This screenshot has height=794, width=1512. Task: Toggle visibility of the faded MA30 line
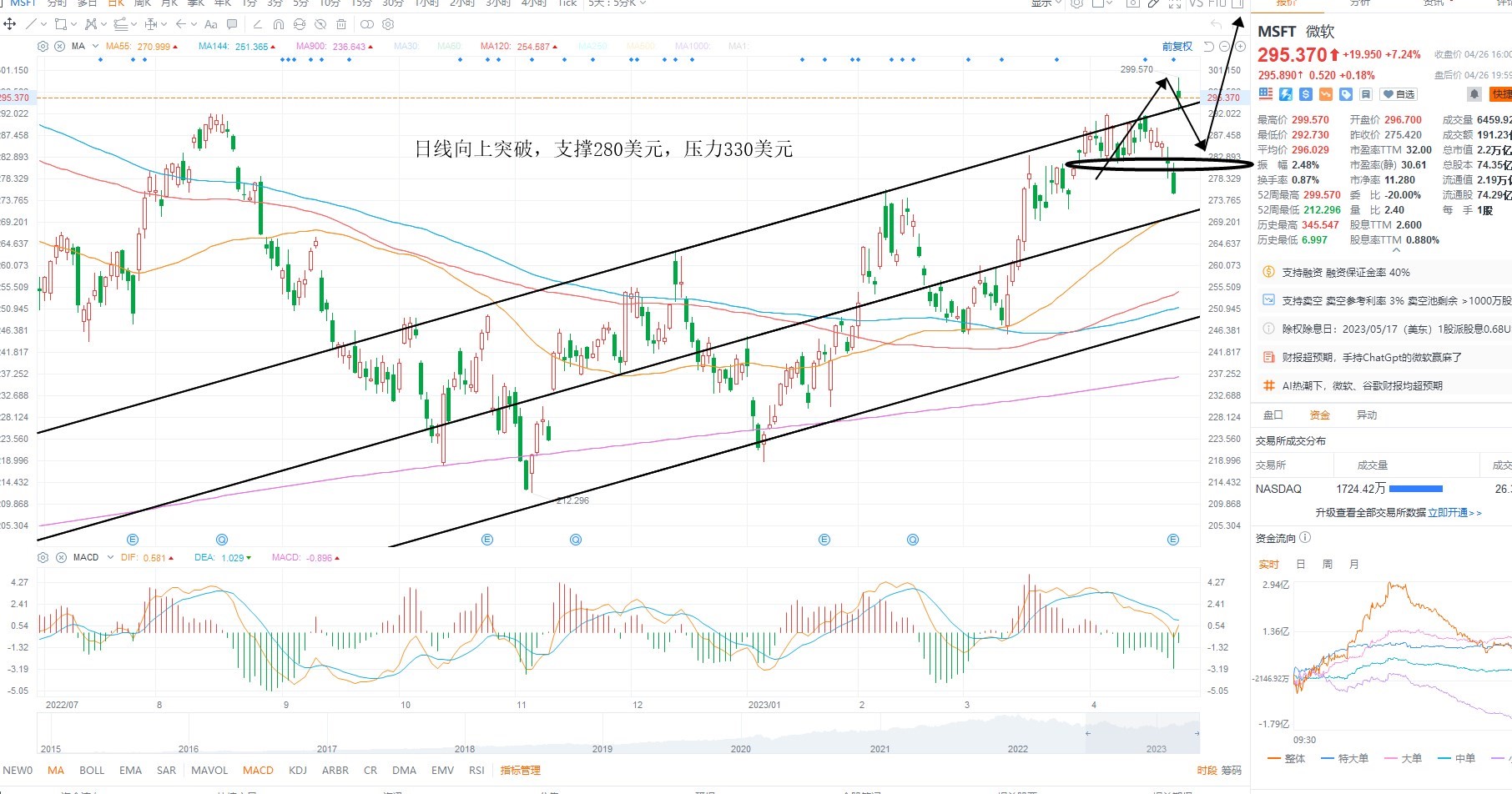click(x=406, y=47)
